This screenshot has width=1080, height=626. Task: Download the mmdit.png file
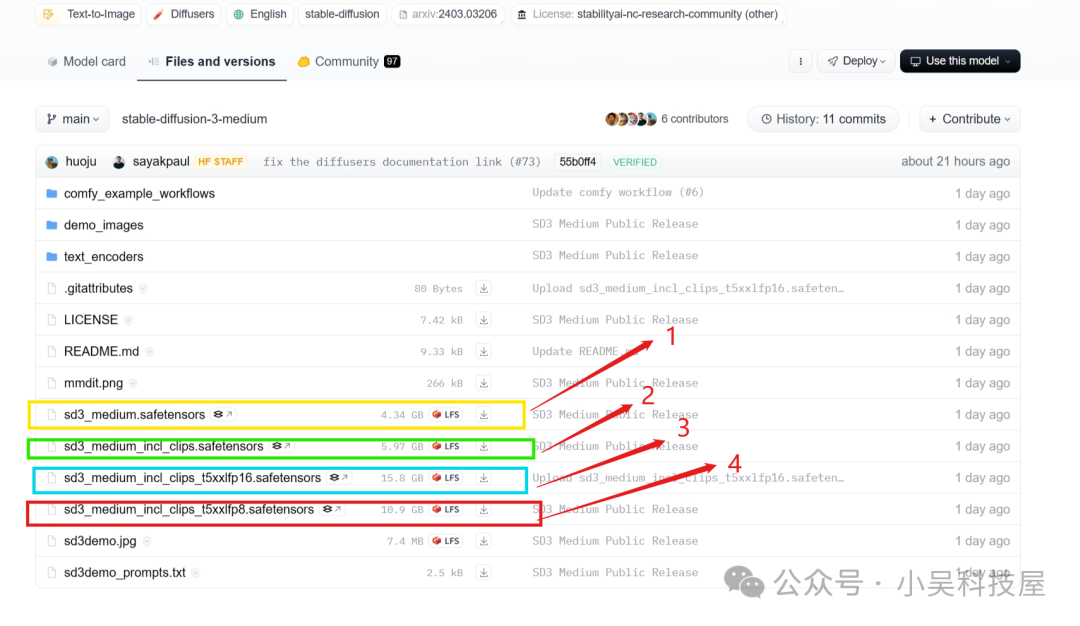point(484,384)
